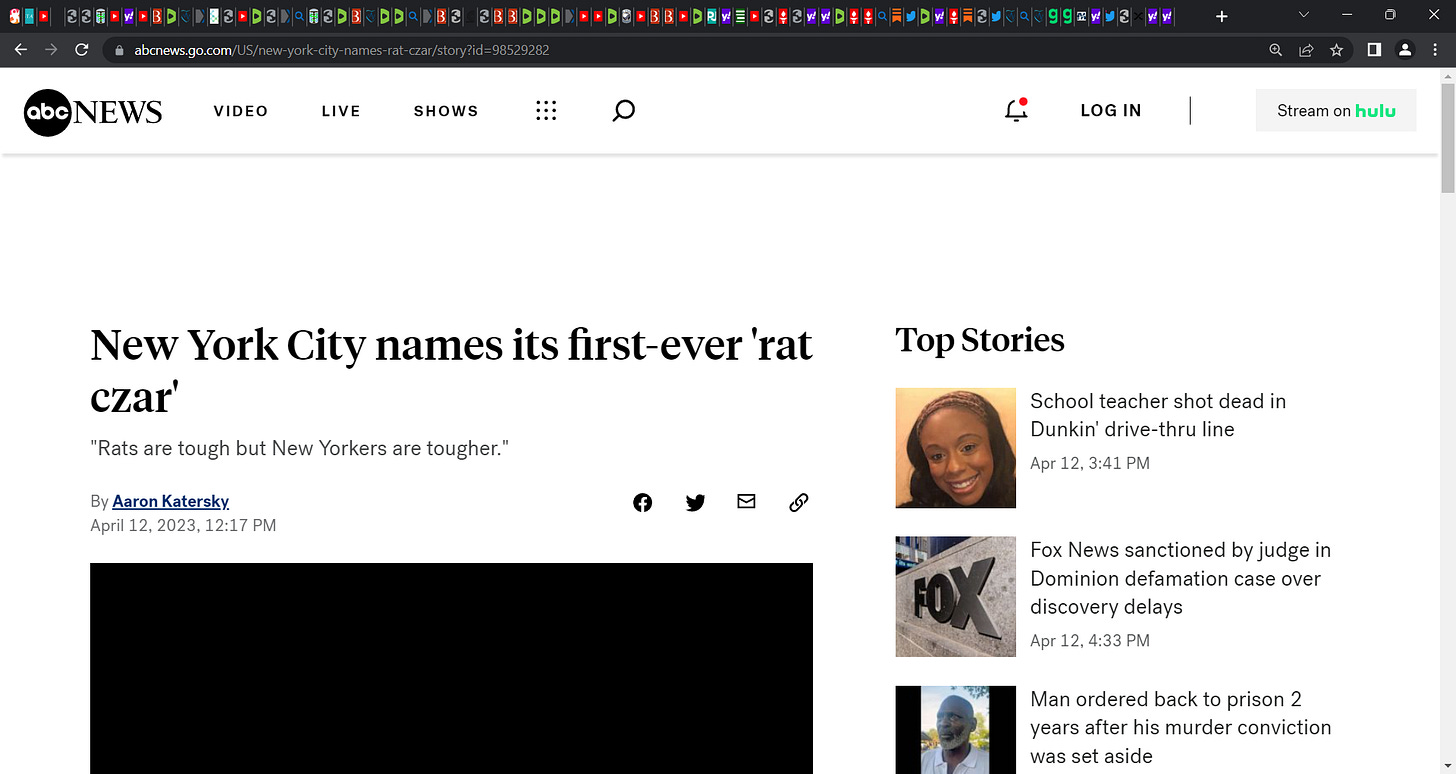Switch to the LIVE section
Screen dimensions: 1456x774
(341, 110)
